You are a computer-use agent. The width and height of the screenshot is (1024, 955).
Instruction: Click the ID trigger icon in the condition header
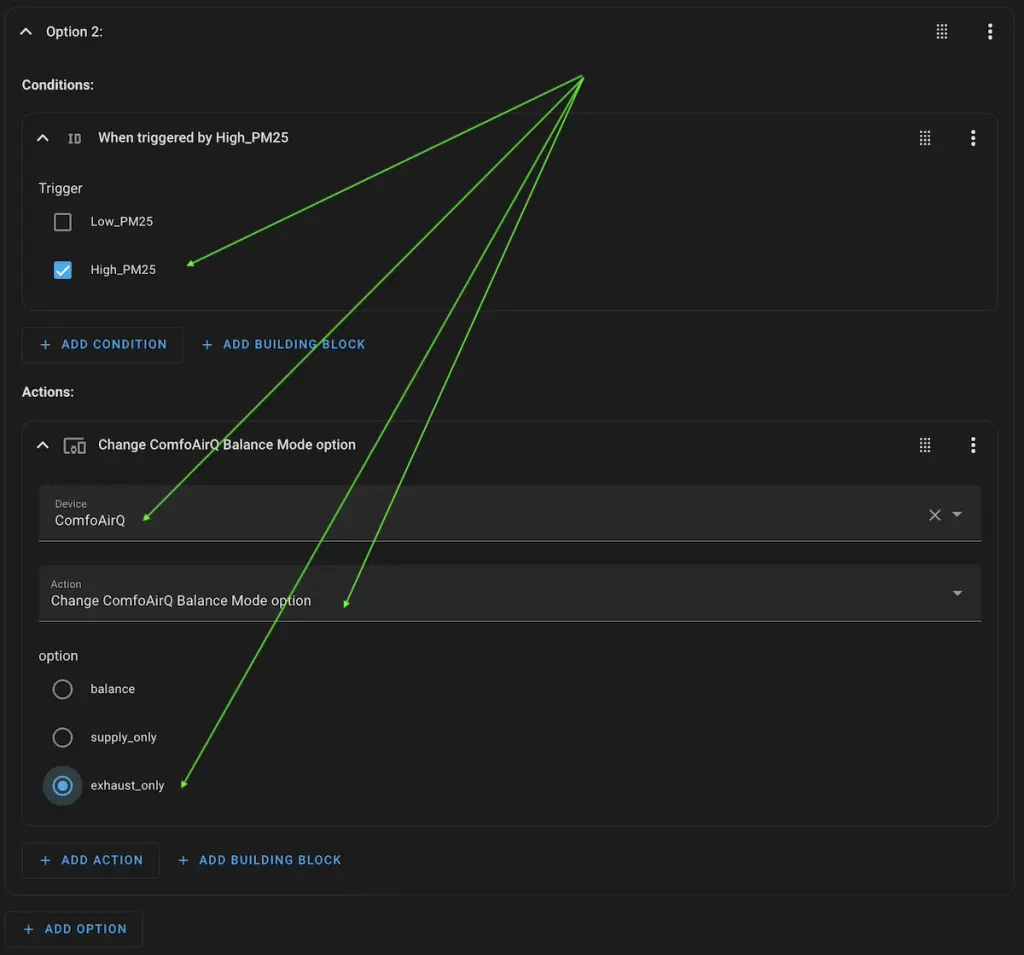tap(74, 138)
